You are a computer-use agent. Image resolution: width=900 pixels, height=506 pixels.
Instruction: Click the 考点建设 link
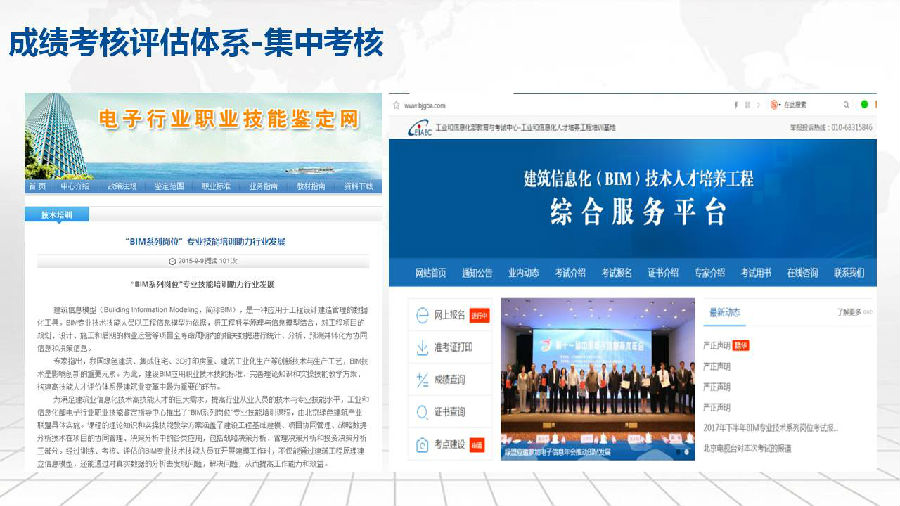point(449,445)
